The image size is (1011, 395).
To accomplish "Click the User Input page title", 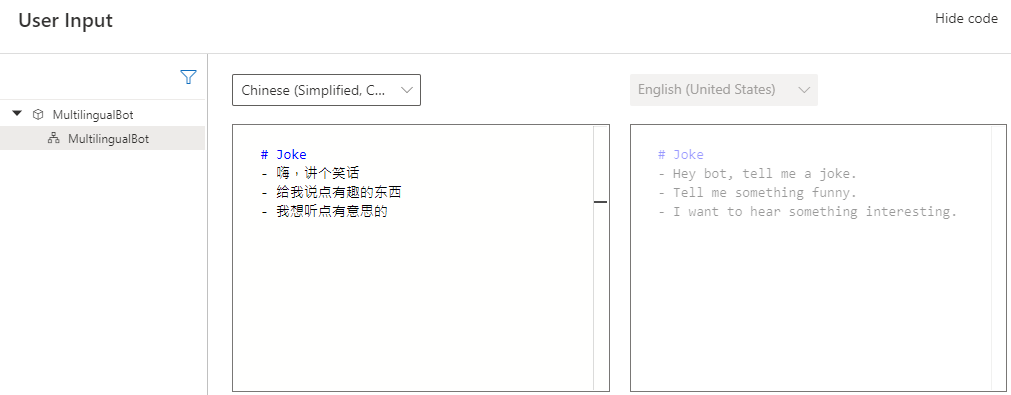I will [x=65, y=21].
